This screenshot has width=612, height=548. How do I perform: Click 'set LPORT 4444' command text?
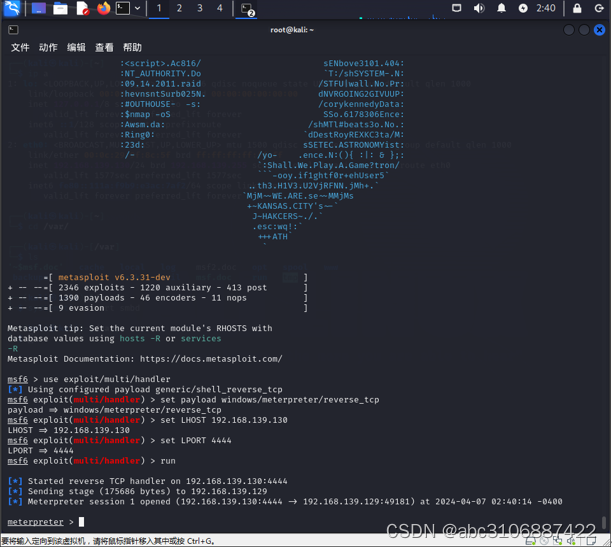click(x=196, y=440)
